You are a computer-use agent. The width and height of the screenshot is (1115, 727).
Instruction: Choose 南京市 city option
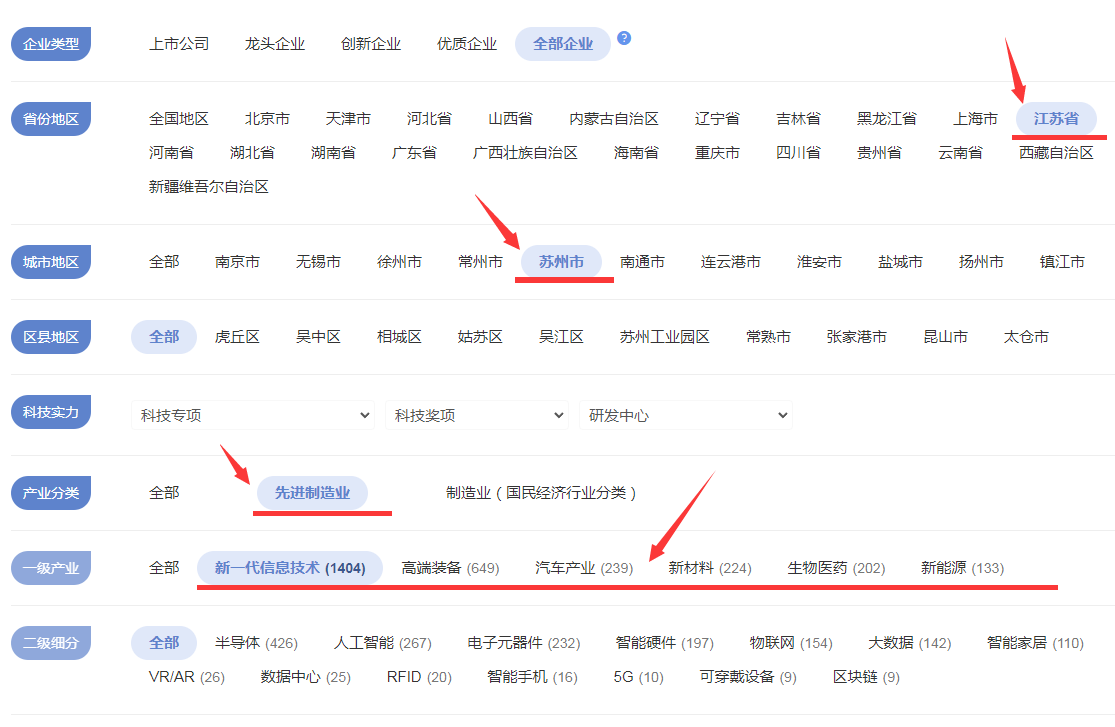point(237,262)
